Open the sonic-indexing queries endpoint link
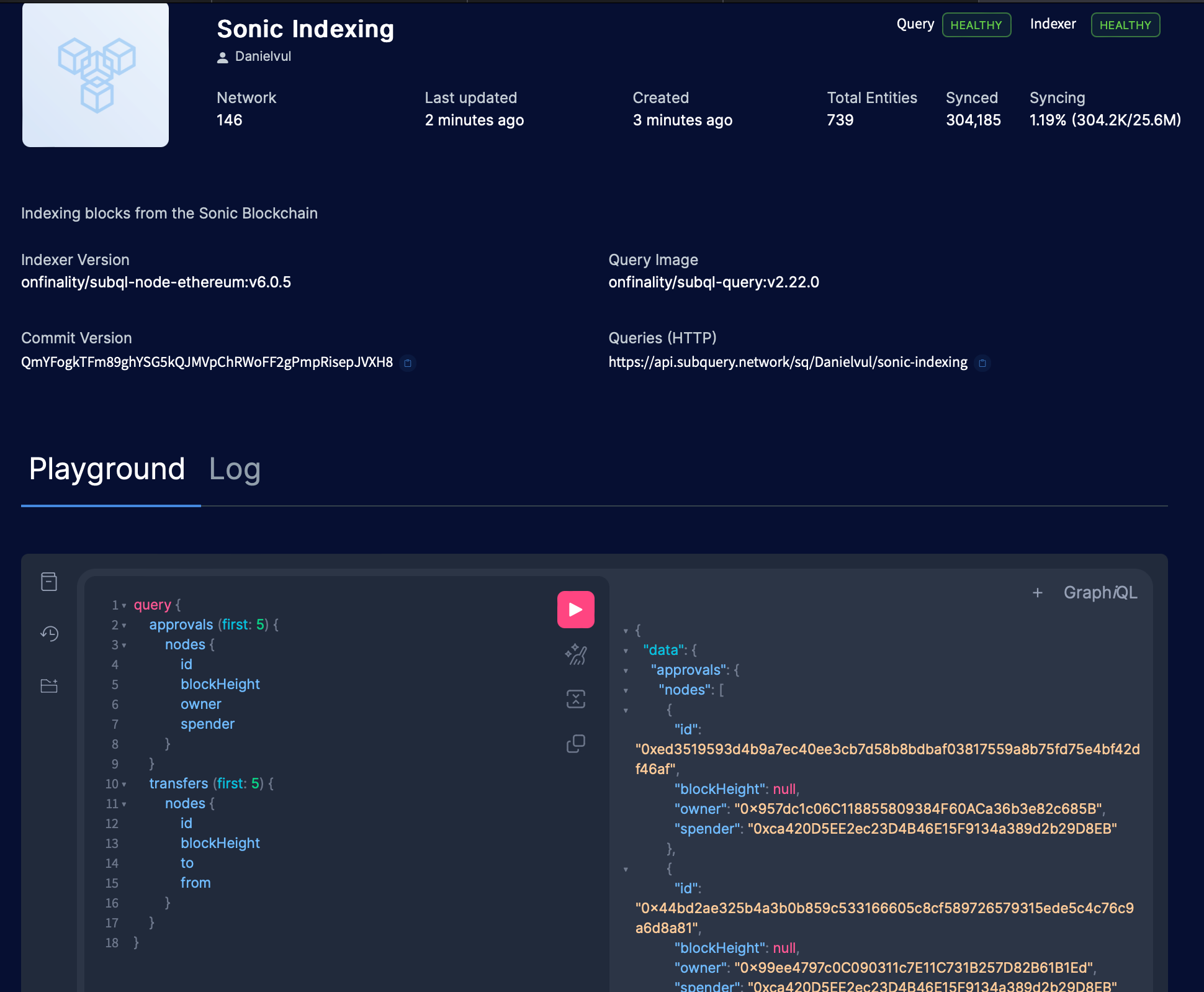1204x992 pixels. point(787,362)
